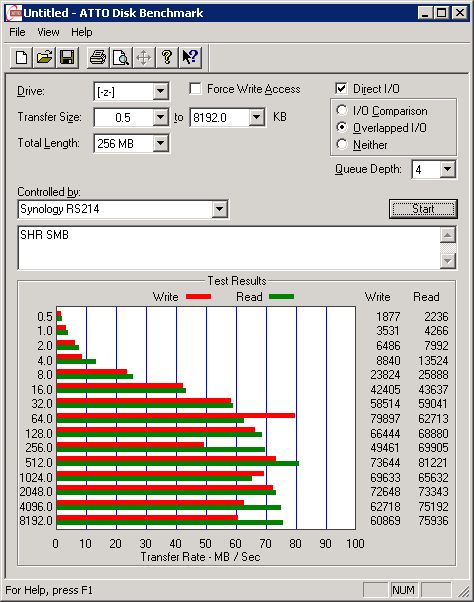Open the Total Length 256 MB dropdown
474x602 pixels.
160,143
